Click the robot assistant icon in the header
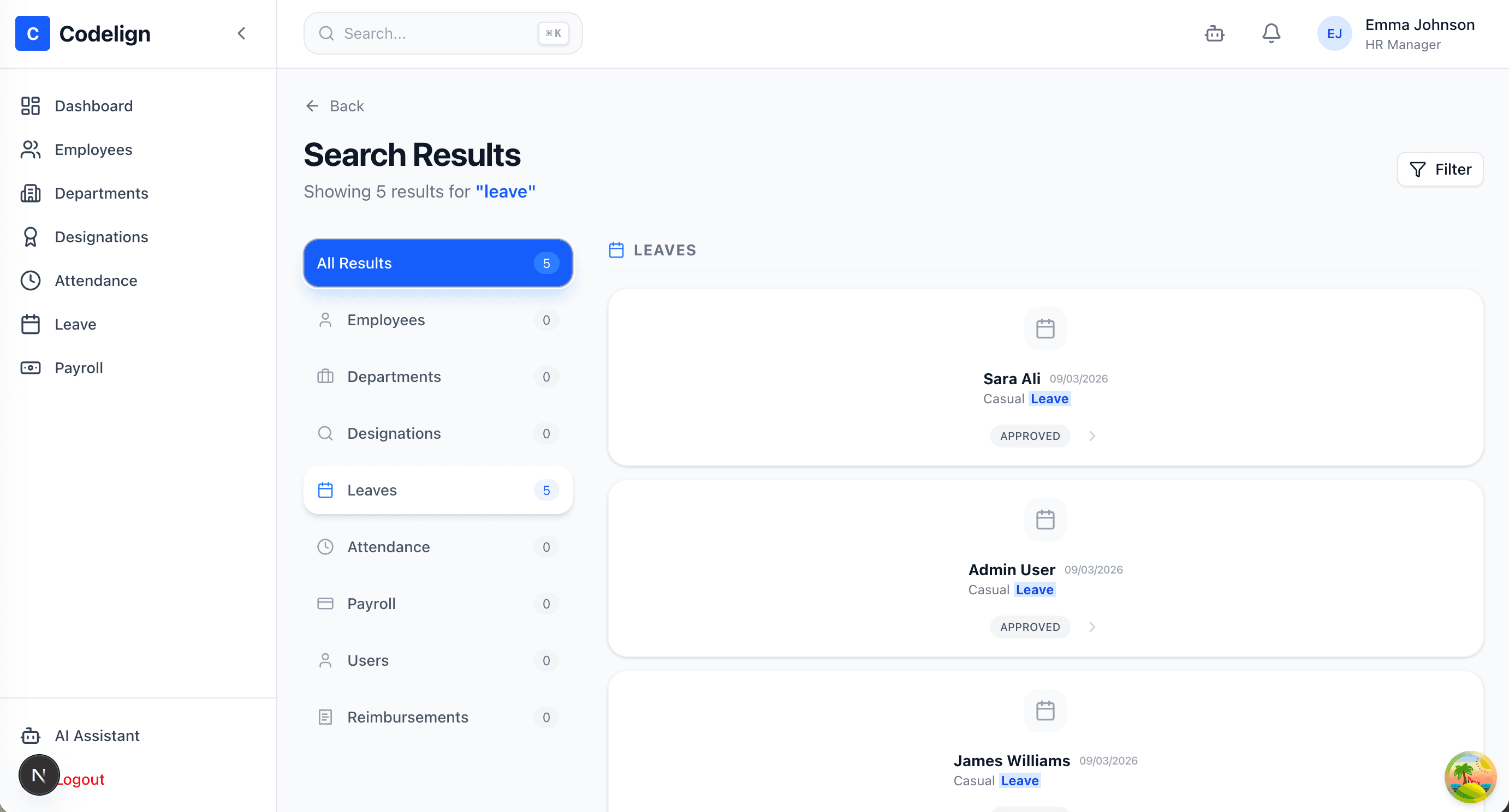 [1214, 33]
